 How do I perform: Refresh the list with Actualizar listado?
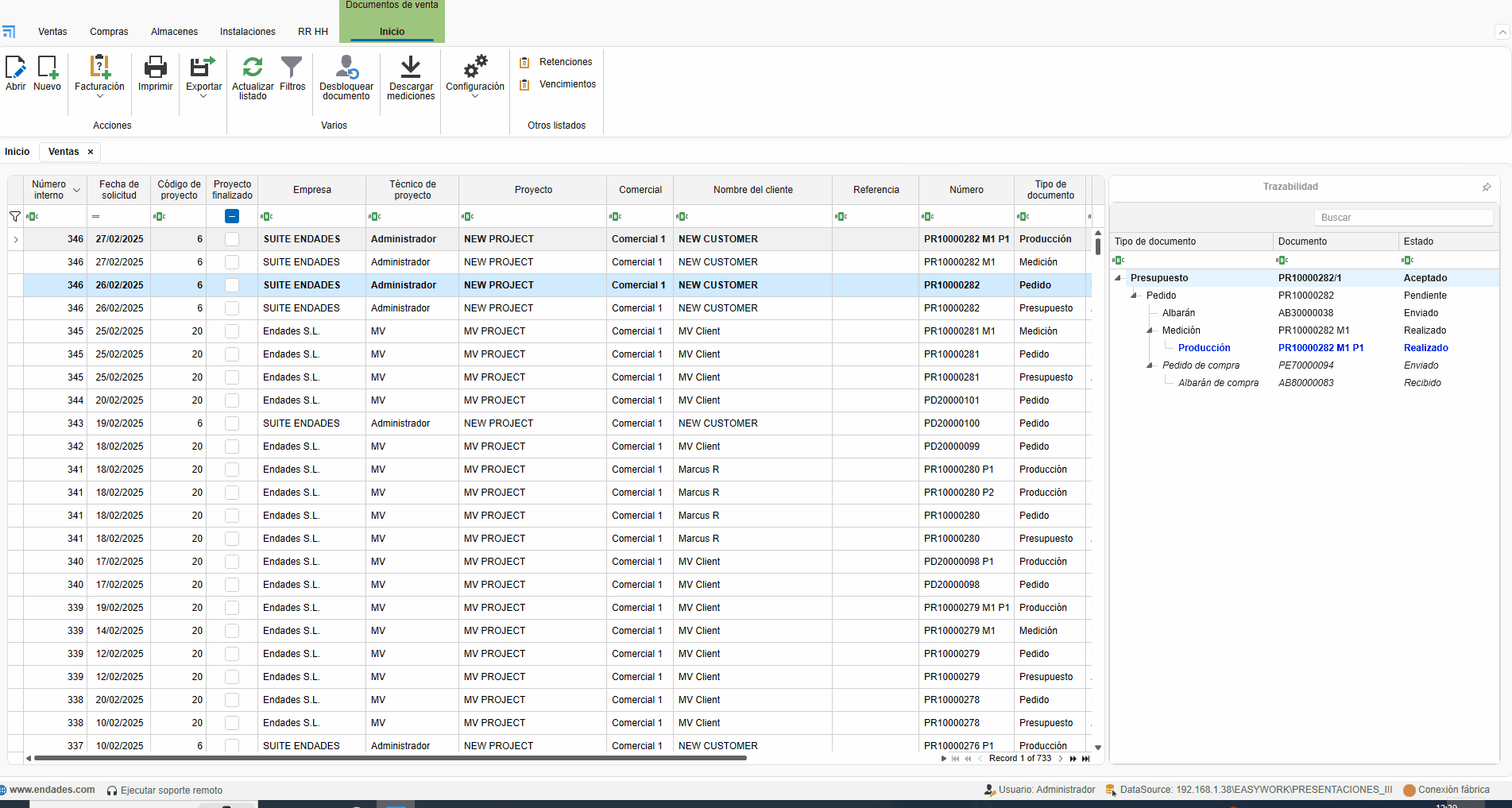pos(253,67)
